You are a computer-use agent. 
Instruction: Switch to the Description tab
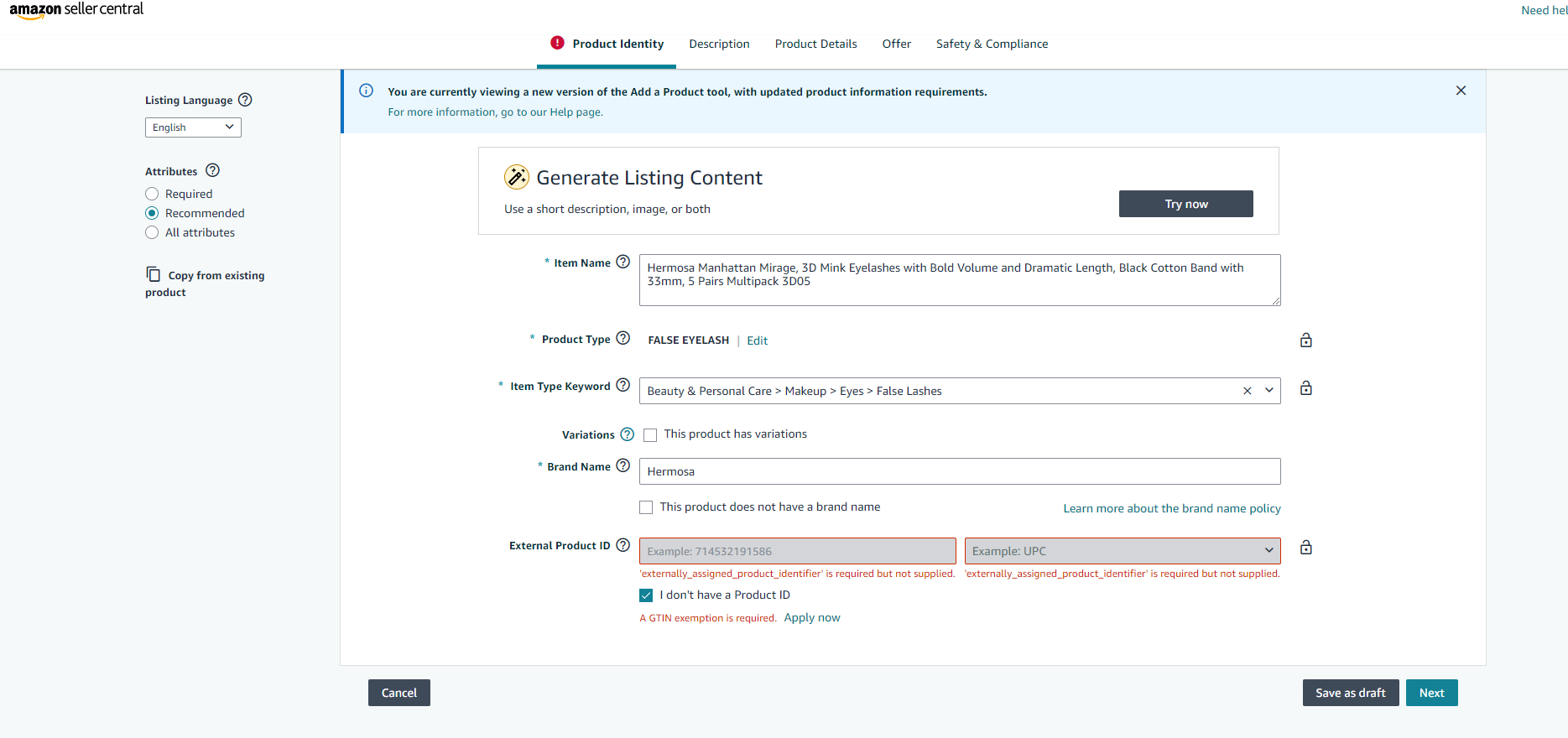pyautogui.click(x=719, y=44)
